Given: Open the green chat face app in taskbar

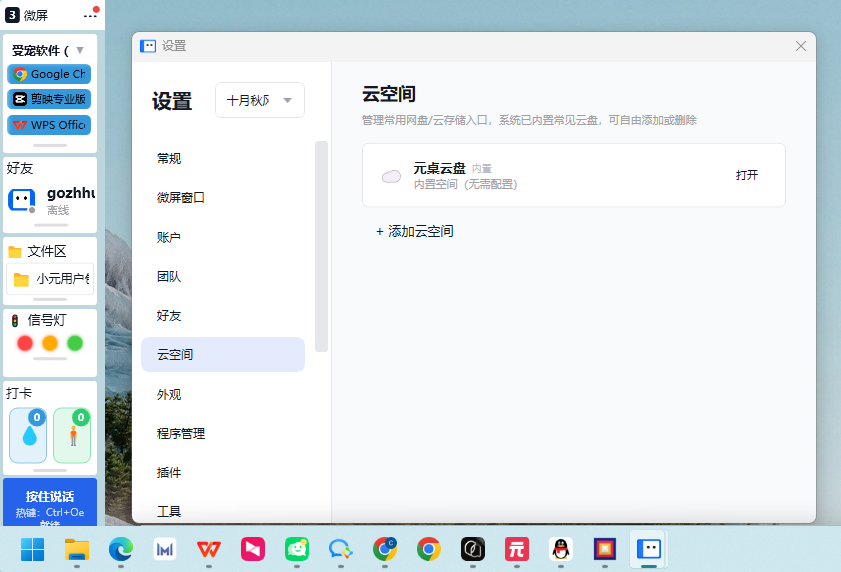Looking at the screenshot, I should [x=297, y=549].
